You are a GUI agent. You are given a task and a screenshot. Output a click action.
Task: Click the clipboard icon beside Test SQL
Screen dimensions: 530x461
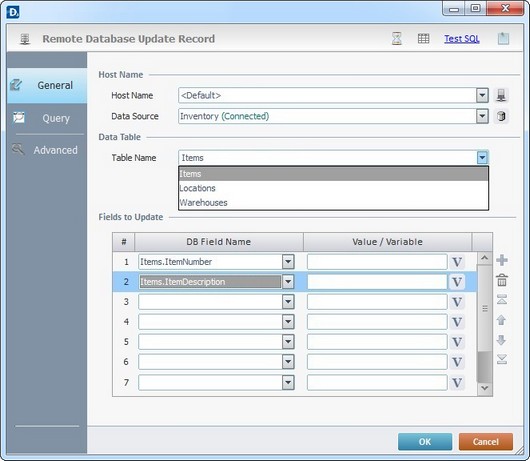click(x=503, y=39)
